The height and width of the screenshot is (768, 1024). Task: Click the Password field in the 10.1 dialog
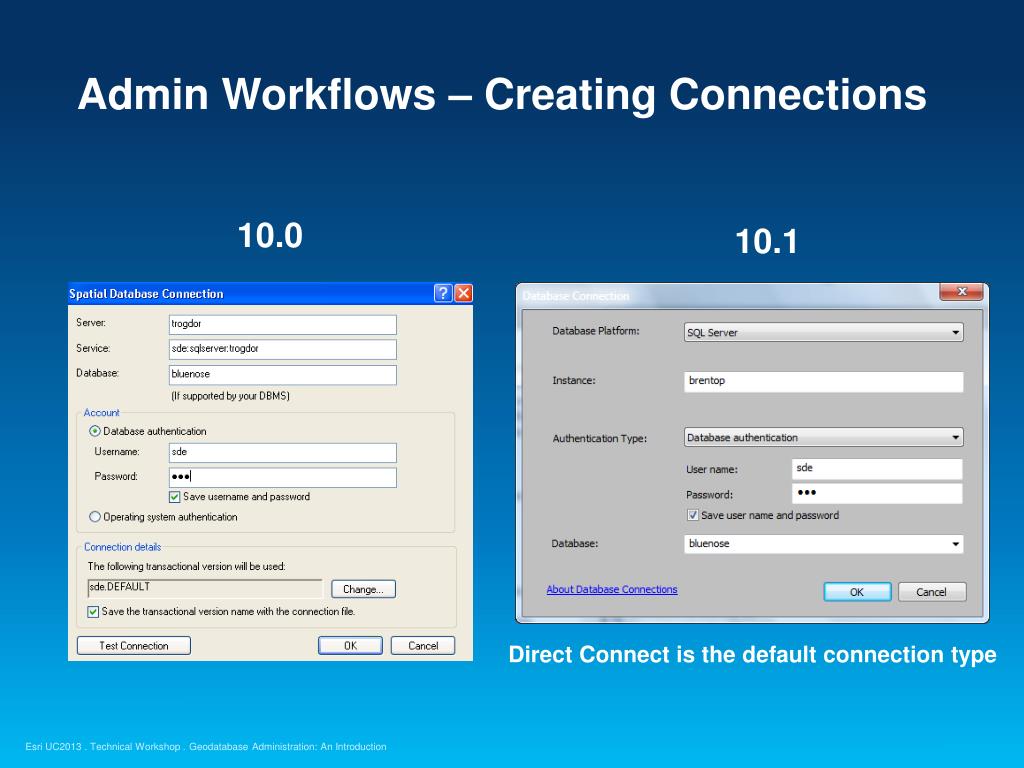point(877,494)
